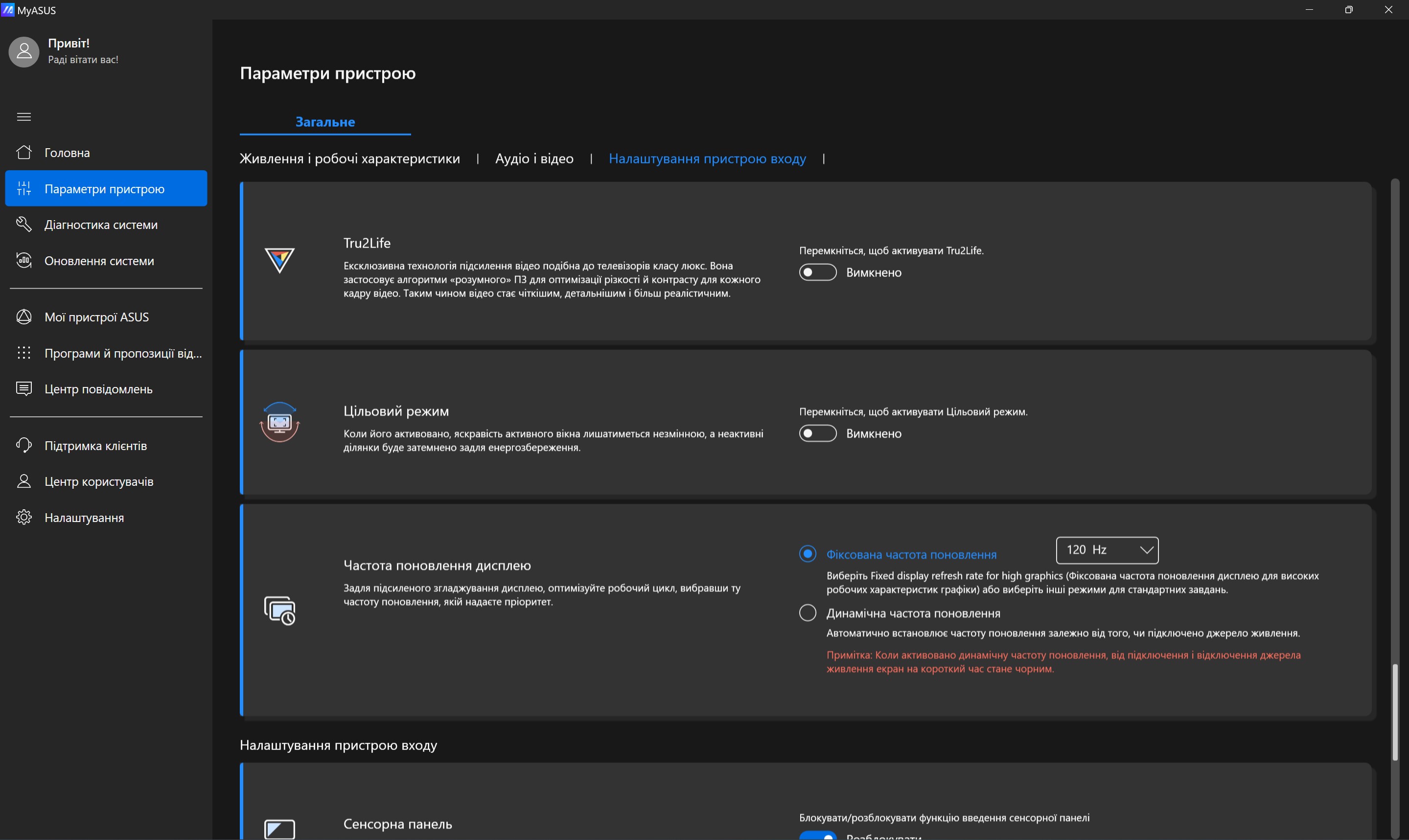The width and height of the screenshot is (1409, 840).
Task: Click the vertical scrollbar thumb
Action: [x=1395, y=712]
